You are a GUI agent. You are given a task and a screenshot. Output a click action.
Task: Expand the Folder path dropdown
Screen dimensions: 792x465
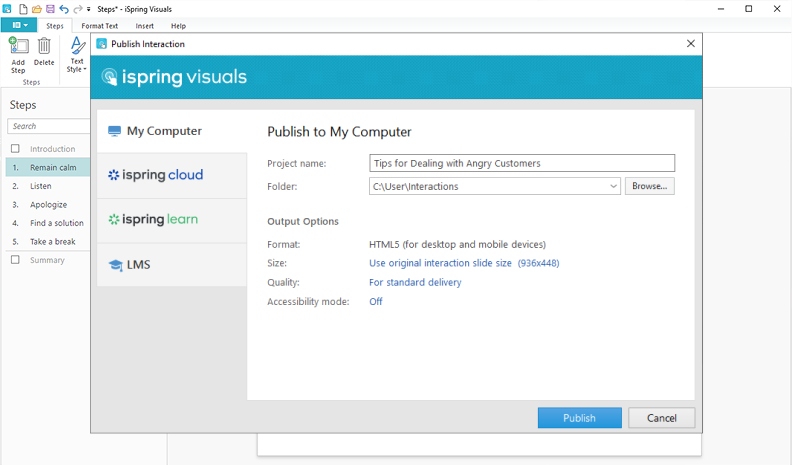[613, 186]
